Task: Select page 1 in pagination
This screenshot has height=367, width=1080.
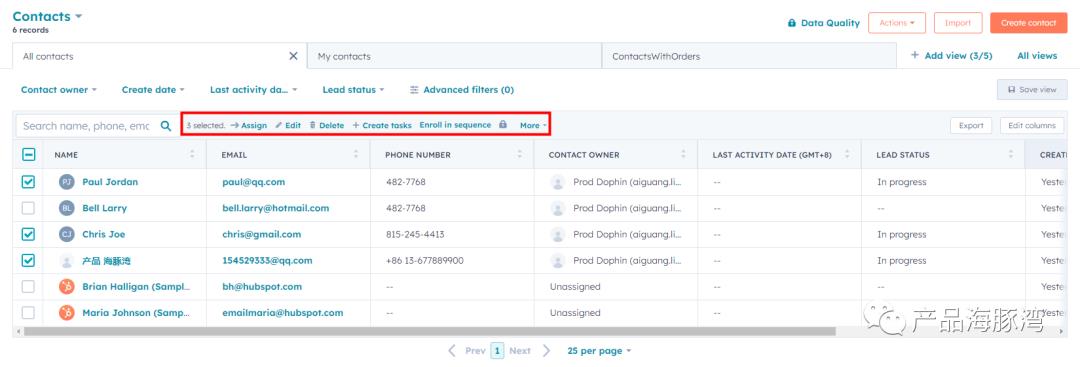Action: point(497,350)
